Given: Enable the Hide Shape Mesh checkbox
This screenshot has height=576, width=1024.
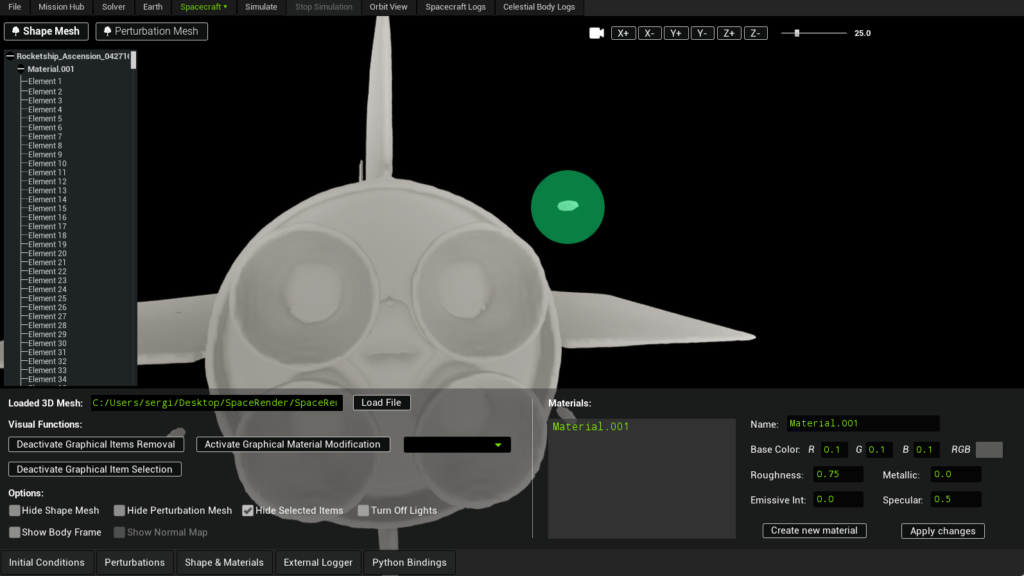Looking at the screenshot, I should click(15, 511).
